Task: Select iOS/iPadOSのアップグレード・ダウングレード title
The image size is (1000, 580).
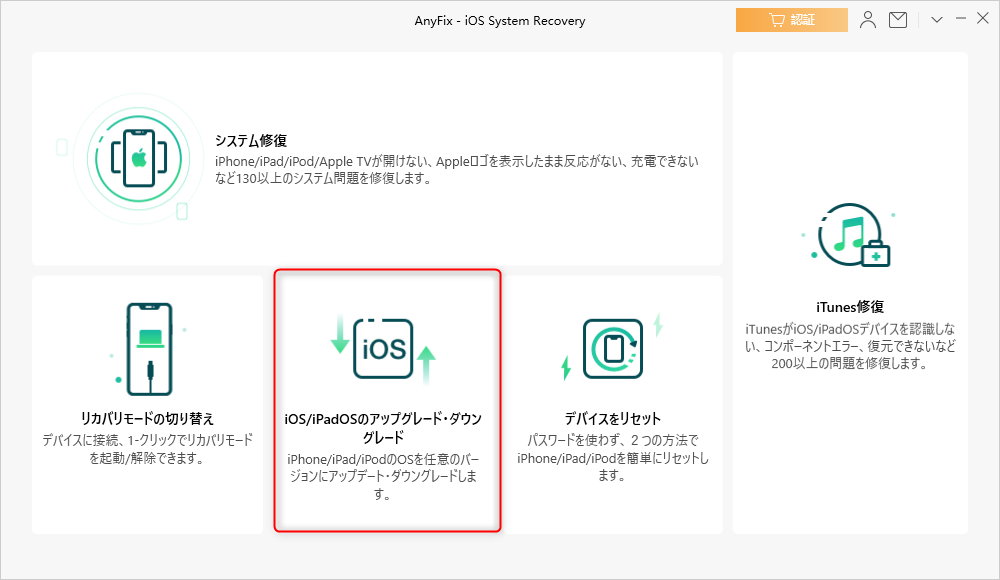Action: pyautogui.click(x=383, y=428)
